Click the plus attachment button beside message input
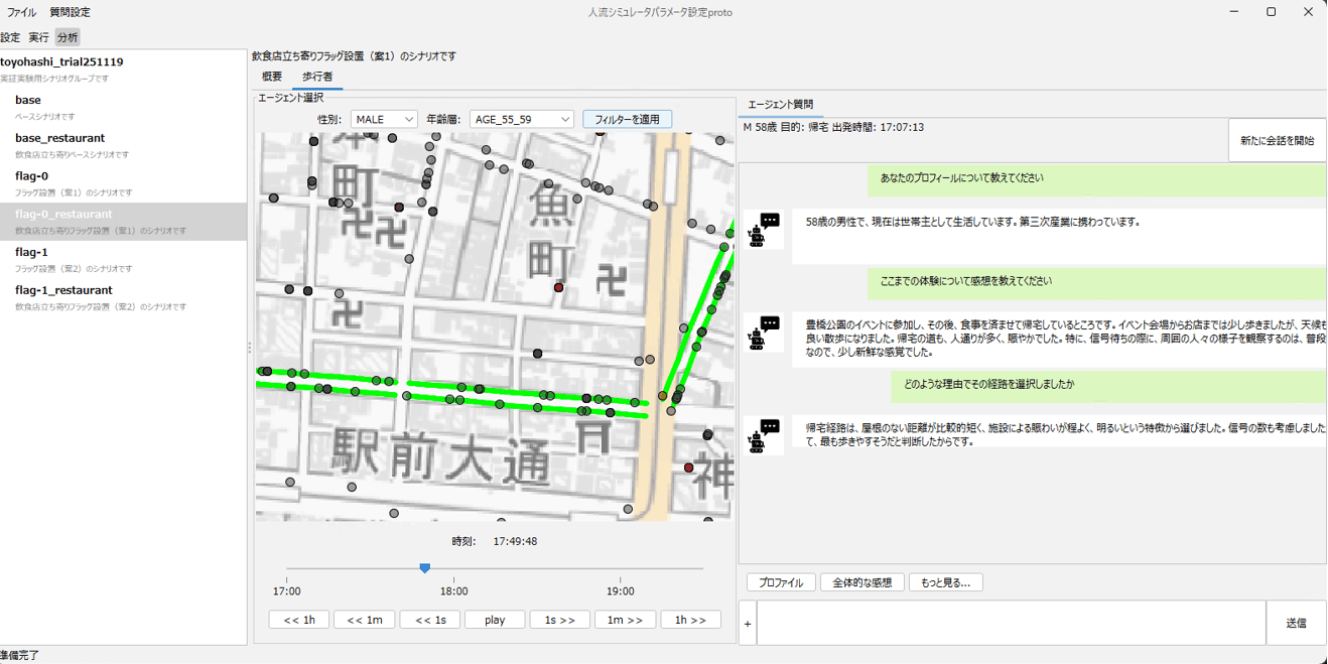Screen dimensions: 1328x664 [x=747, y=623]
